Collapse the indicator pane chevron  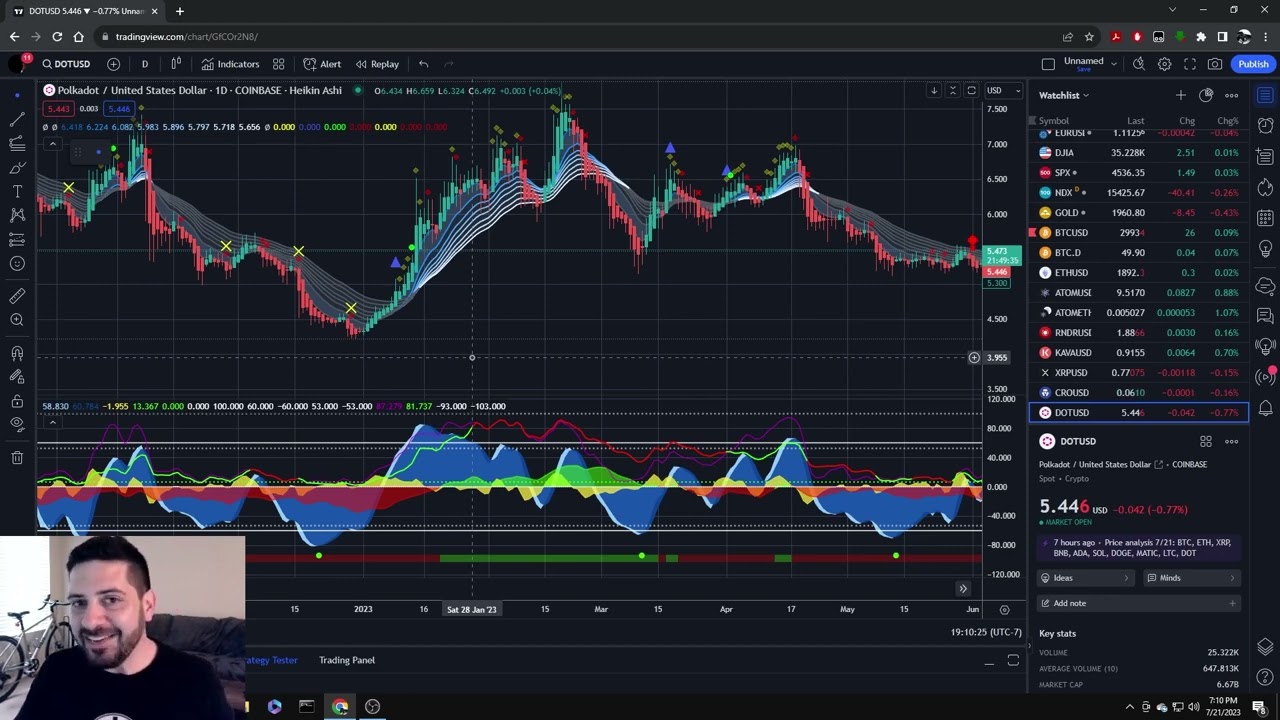52,423
